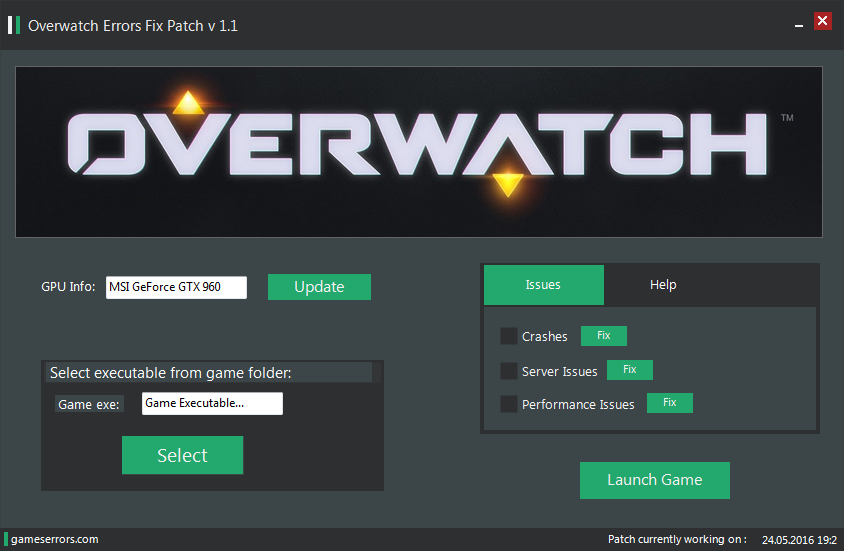Click the Overwatch logo banner

419,152
